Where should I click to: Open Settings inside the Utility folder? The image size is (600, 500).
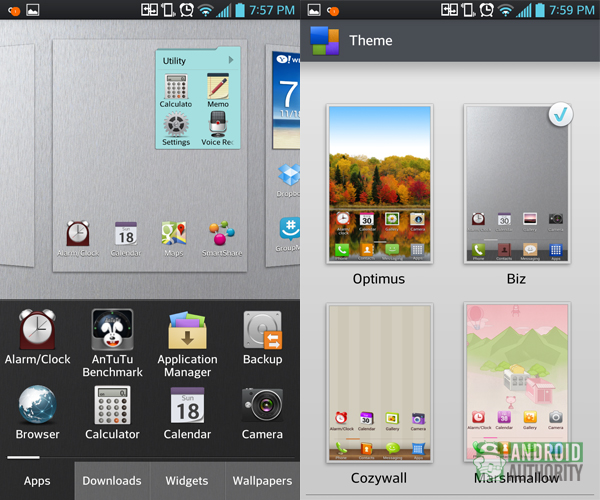(176, 125)
